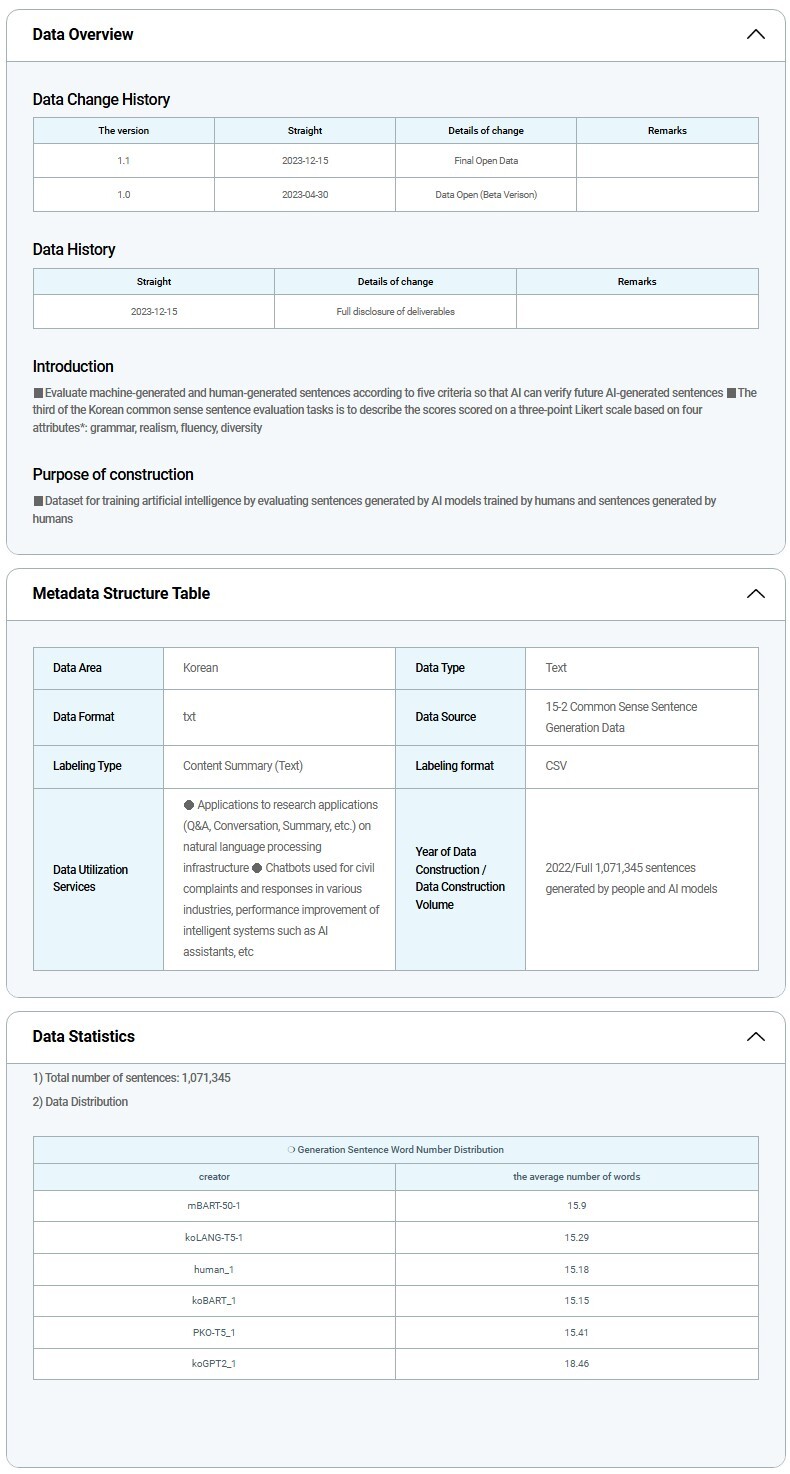Click the average number of words column header

pos(576,1176)
